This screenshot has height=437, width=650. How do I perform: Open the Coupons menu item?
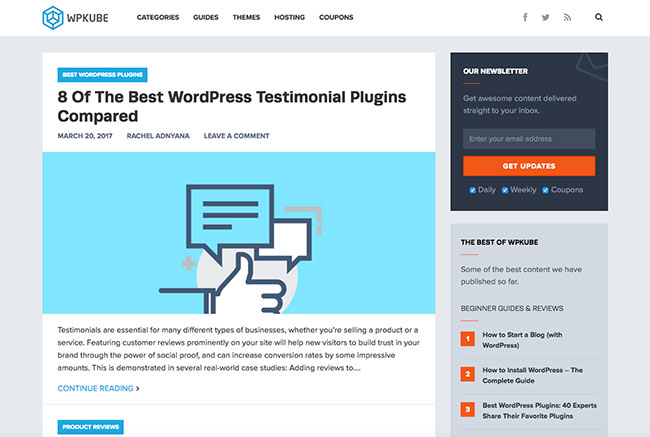tap(336, 17)
